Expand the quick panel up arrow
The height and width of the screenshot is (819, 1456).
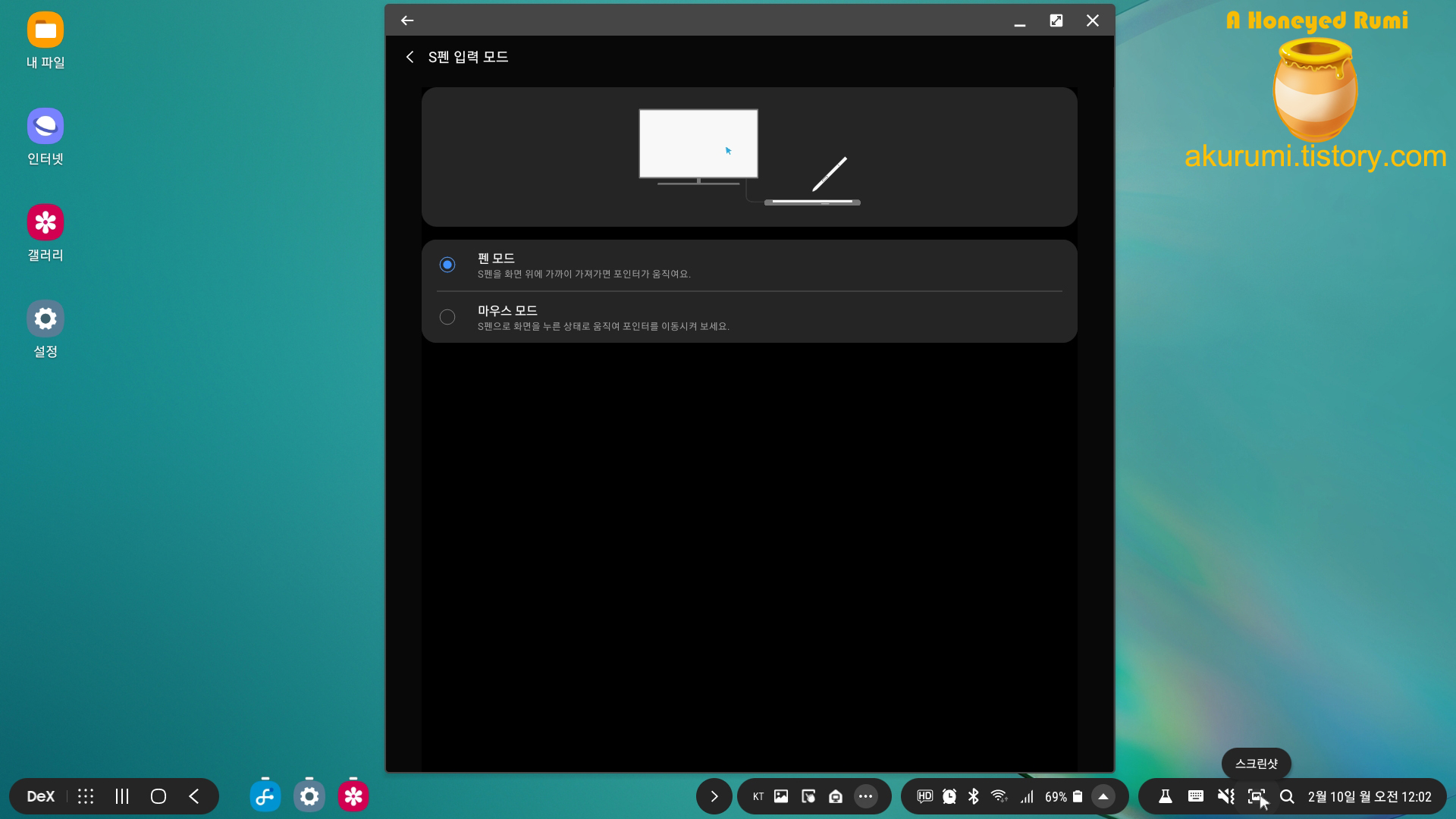(1103, 796)
